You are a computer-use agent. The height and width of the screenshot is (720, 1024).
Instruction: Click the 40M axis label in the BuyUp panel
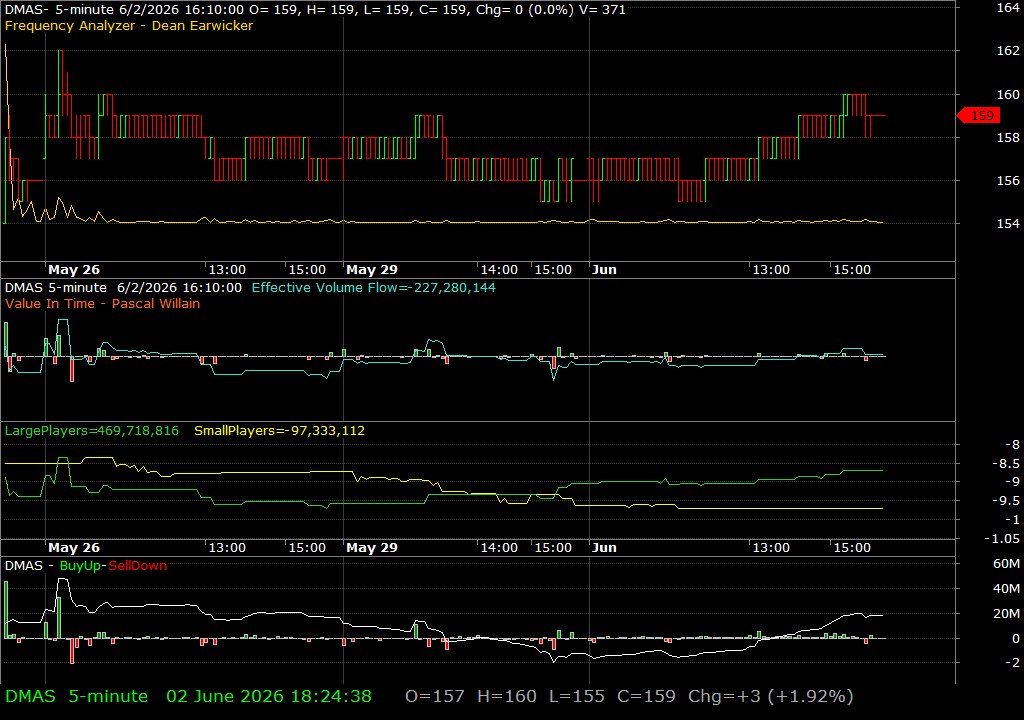[x=1006, y=589]
